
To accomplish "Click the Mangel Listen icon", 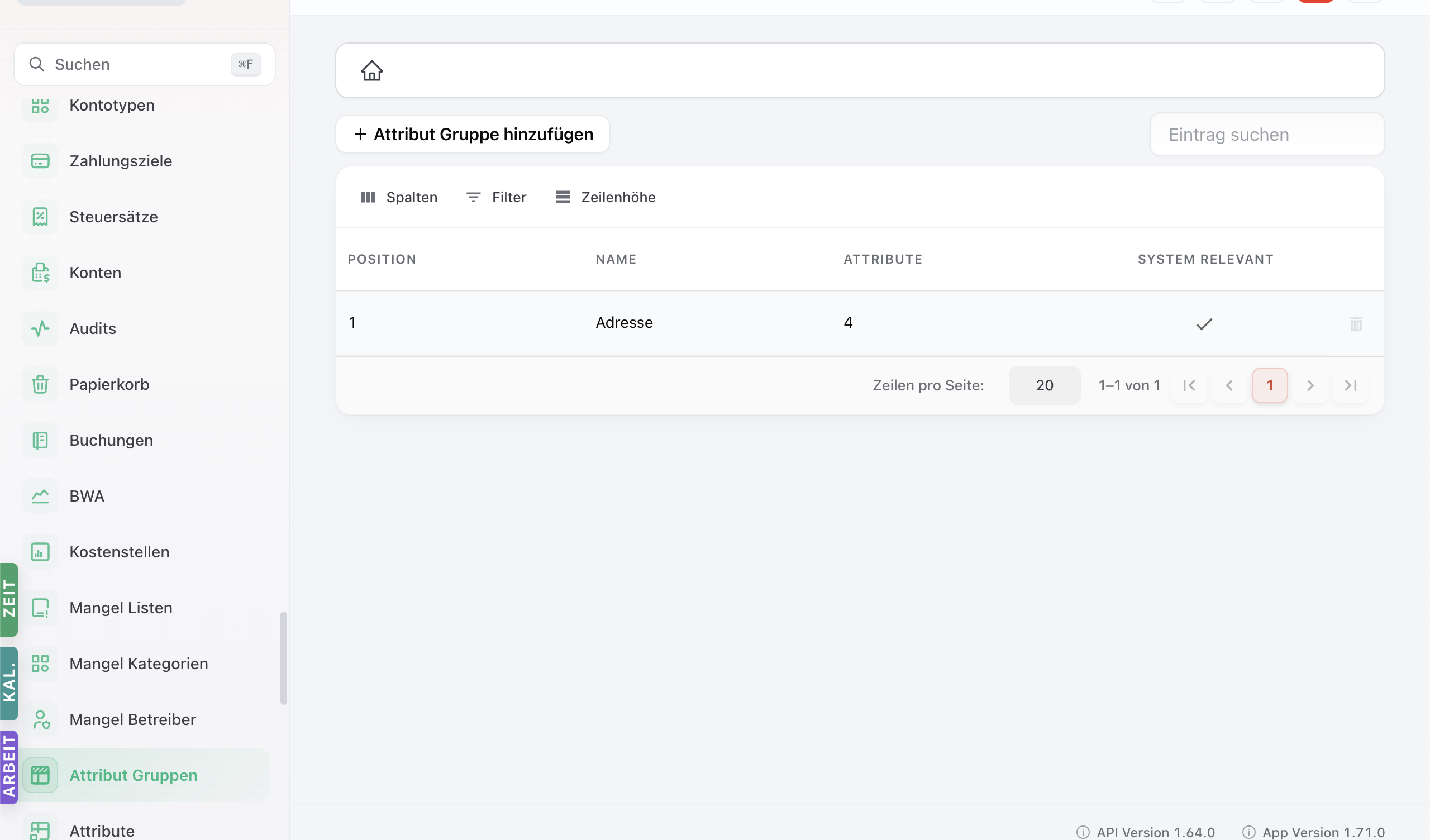I will coord(40,608).
